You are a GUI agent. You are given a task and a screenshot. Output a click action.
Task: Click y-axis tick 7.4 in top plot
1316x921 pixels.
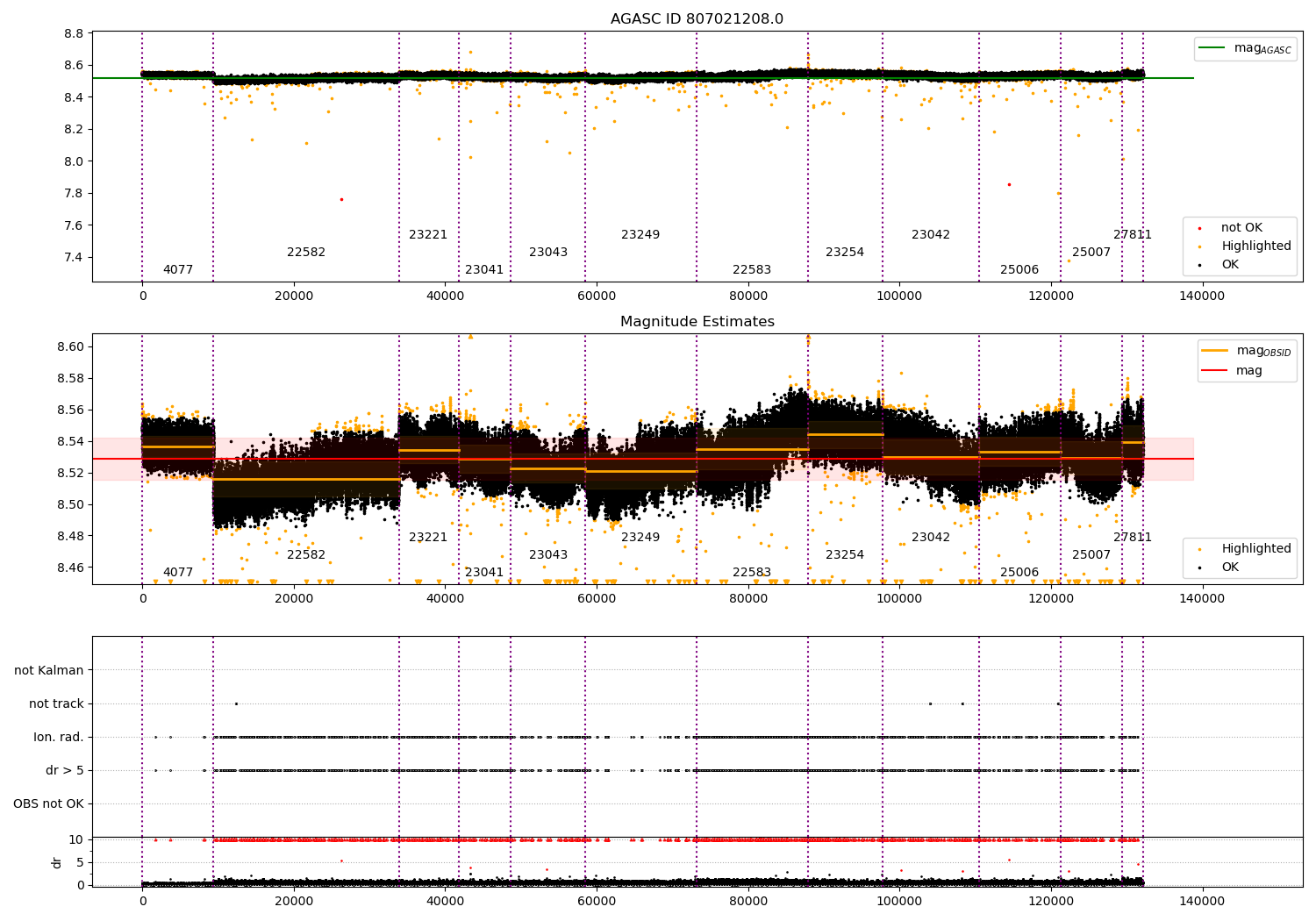75,257
